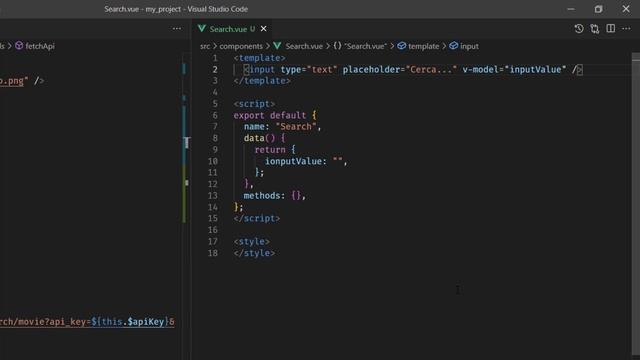Click the template symbol icon in breadcrumb
The height and width of the screenshot is (360, 640).
pos(402,46)
